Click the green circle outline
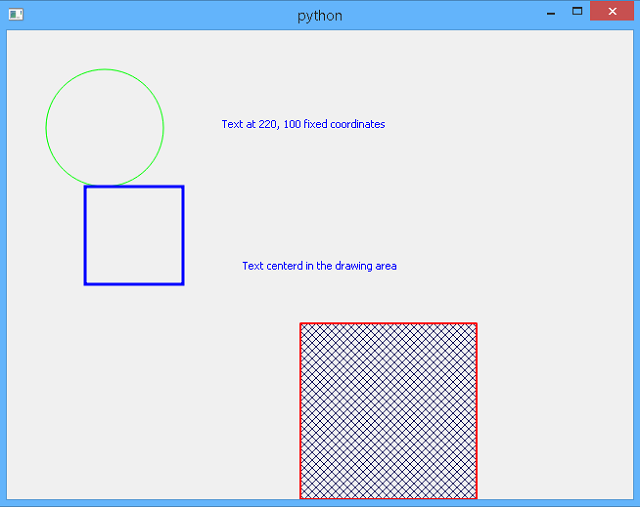Viewport: 640px width, 507px height. pos(105,127)
